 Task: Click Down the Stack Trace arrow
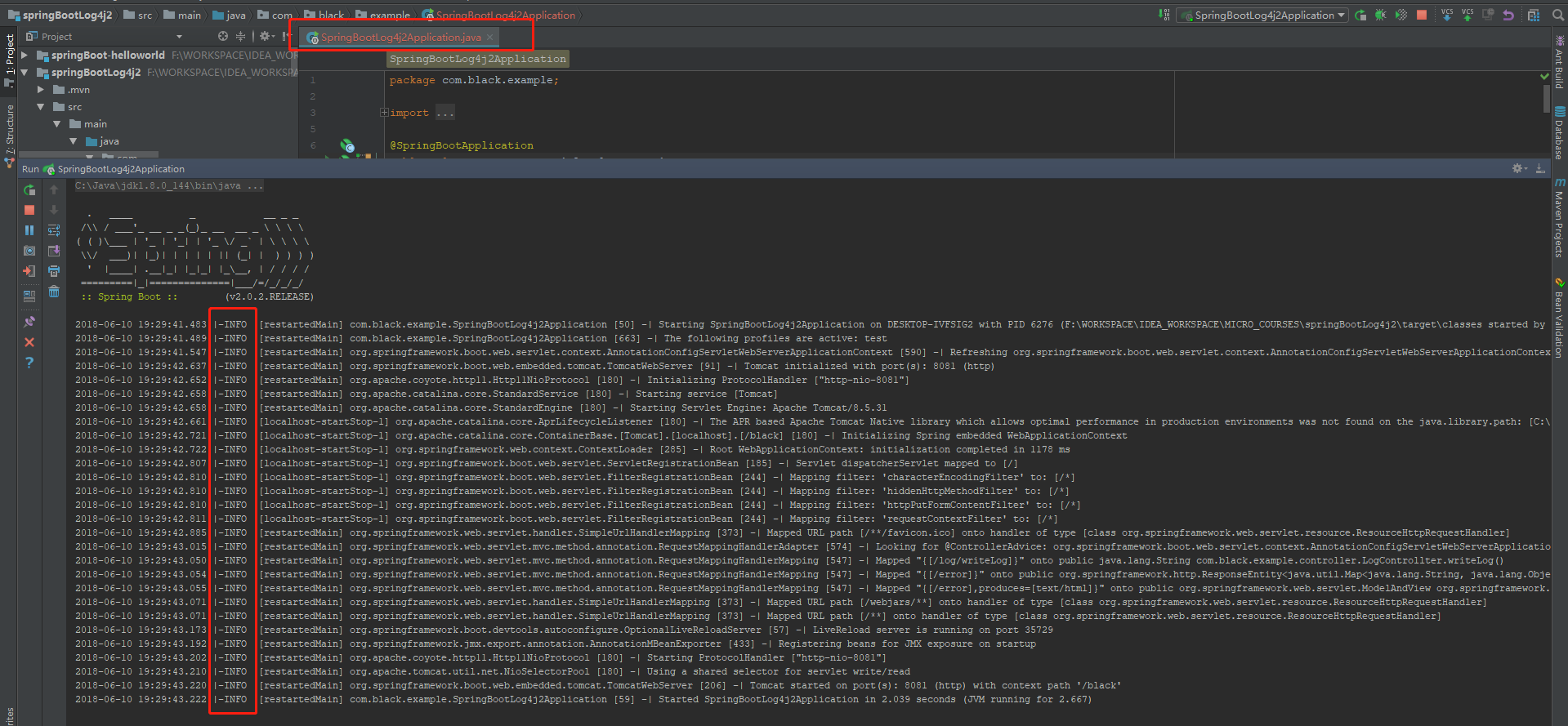[54, 210]
